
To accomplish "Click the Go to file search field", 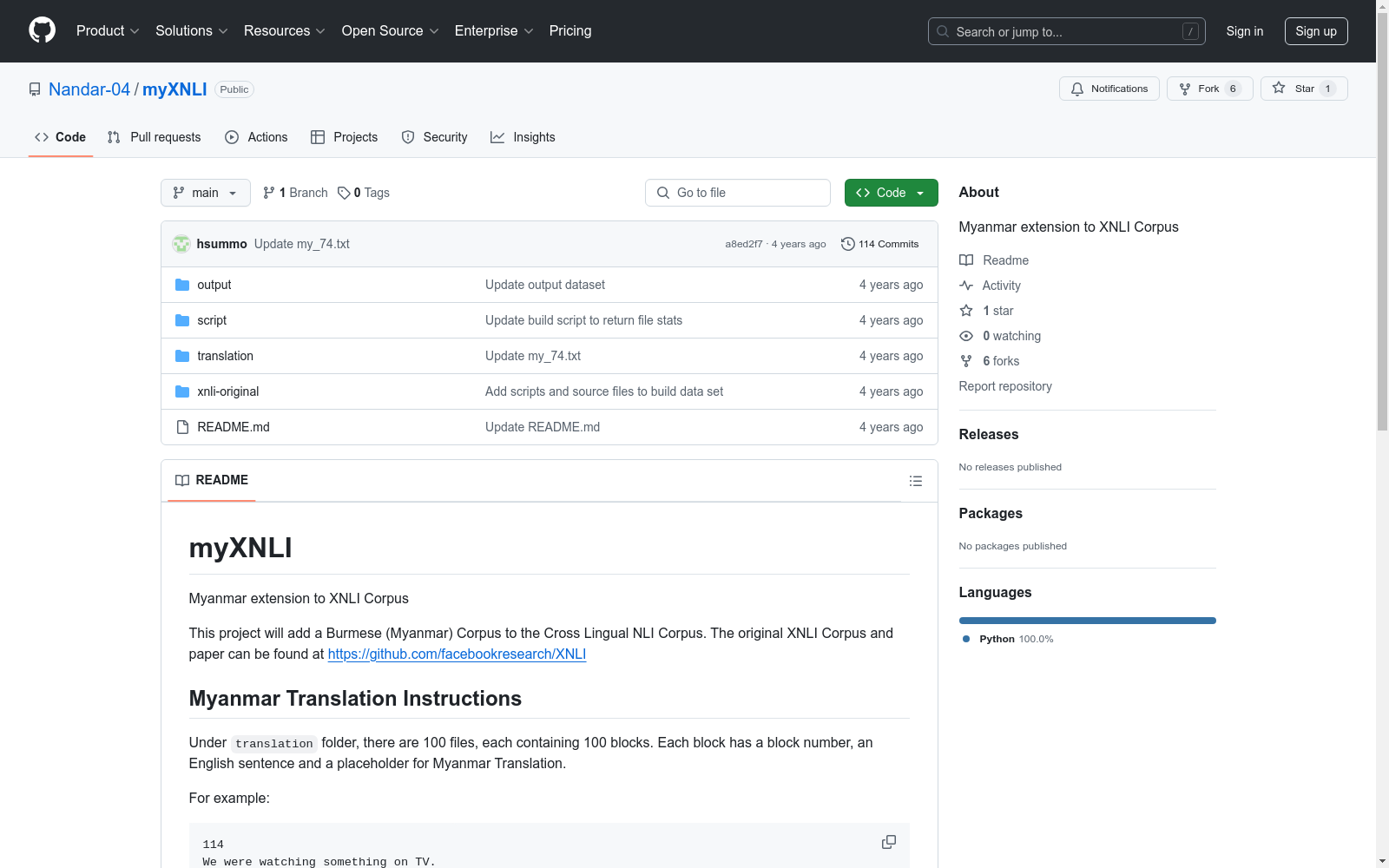I will point(738,193).
